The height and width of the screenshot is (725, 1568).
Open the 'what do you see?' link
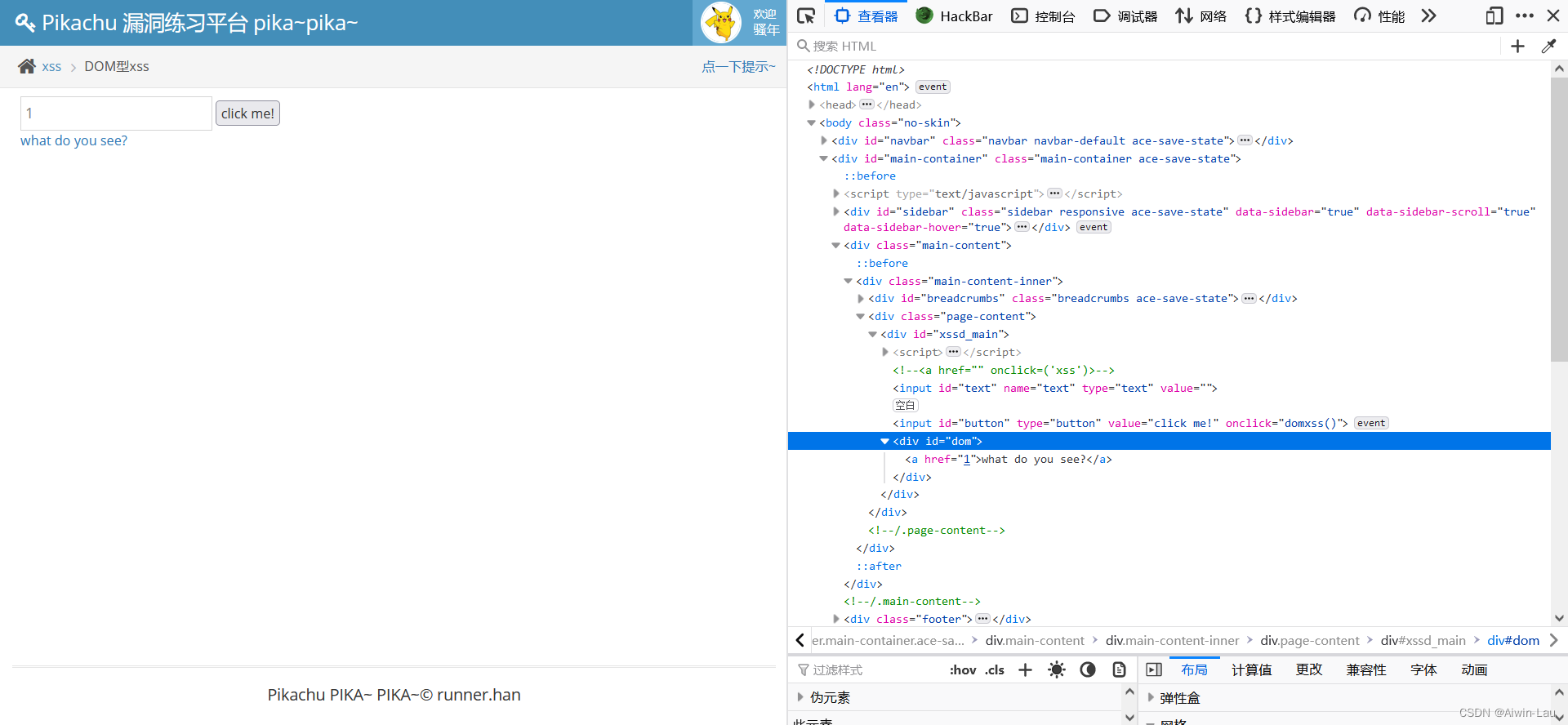tap(73, 140)
